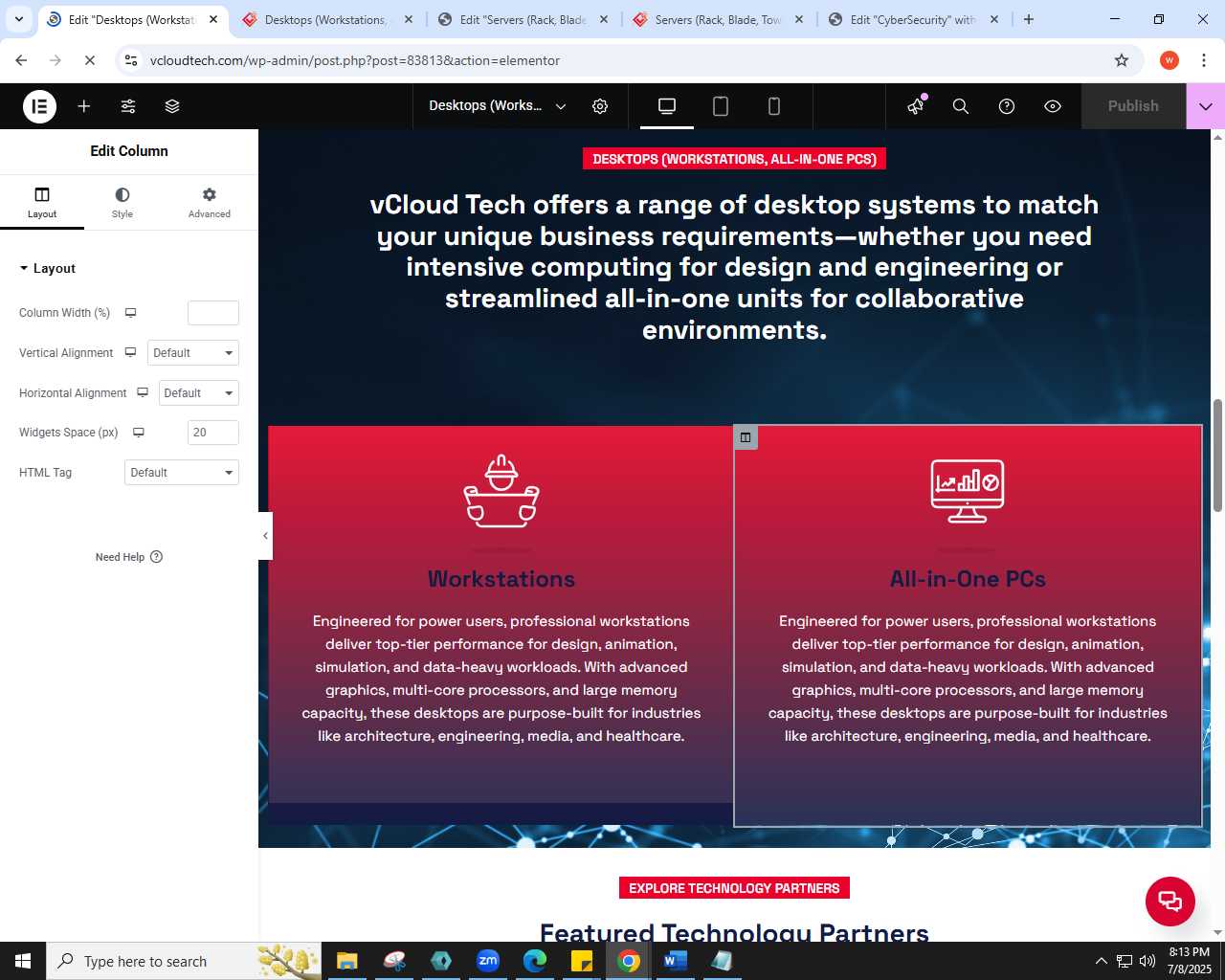Switch to the Style tab

[122, 202]
